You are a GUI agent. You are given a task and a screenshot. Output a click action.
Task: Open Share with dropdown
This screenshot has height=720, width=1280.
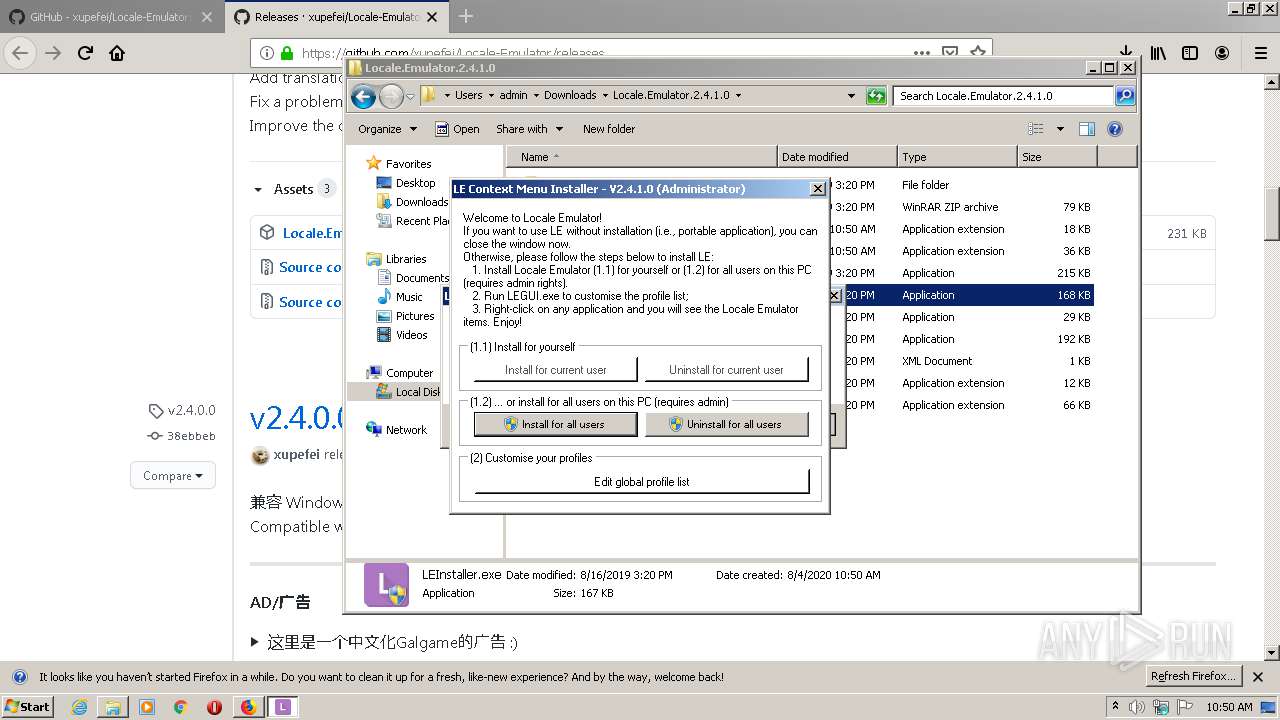click(x=529, y=129)
